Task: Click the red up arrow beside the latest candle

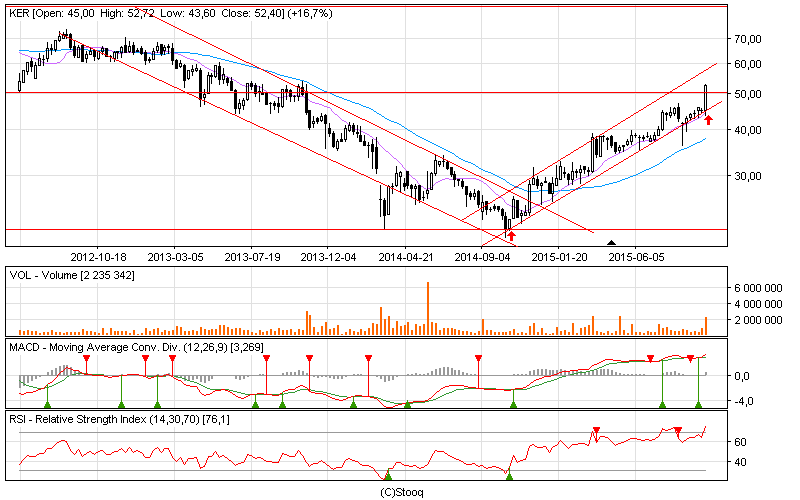Action: [708, 120]
